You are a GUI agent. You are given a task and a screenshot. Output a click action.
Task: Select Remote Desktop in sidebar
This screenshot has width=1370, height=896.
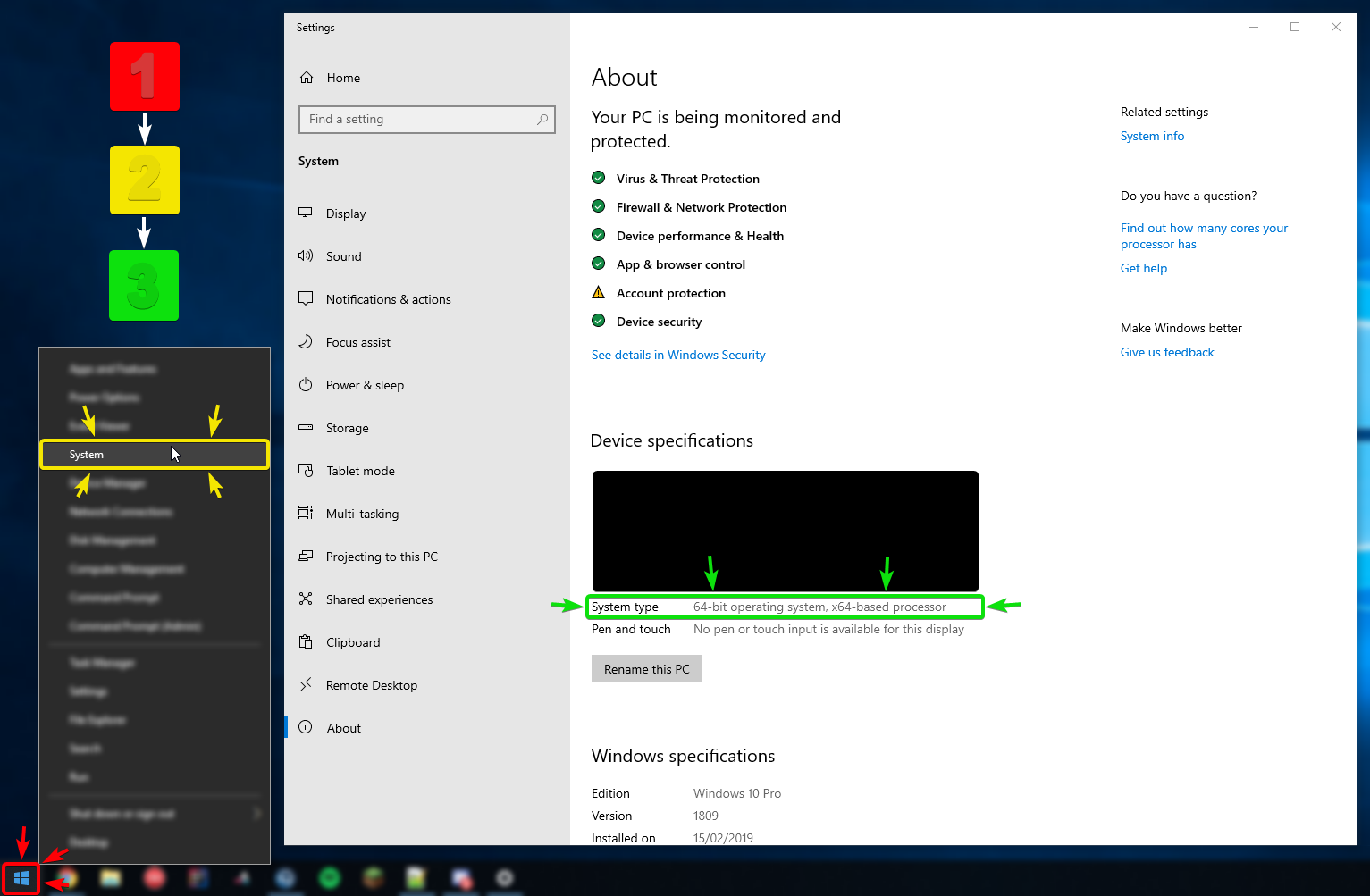(x=371, y=685)
